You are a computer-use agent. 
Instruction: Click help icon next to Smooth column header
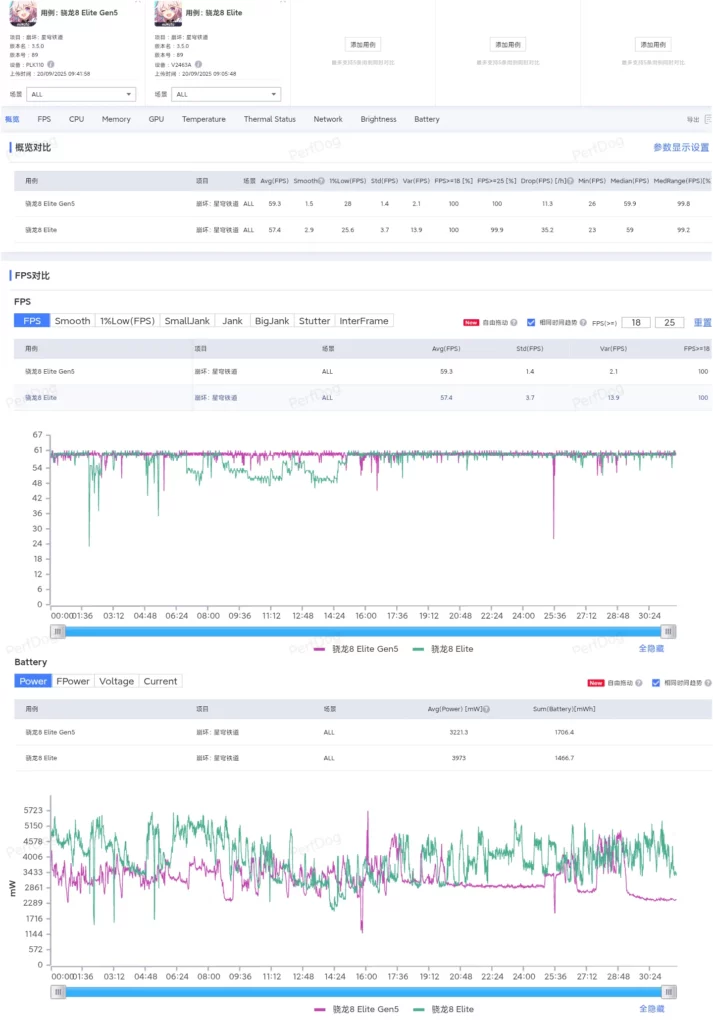pos(321,181)
